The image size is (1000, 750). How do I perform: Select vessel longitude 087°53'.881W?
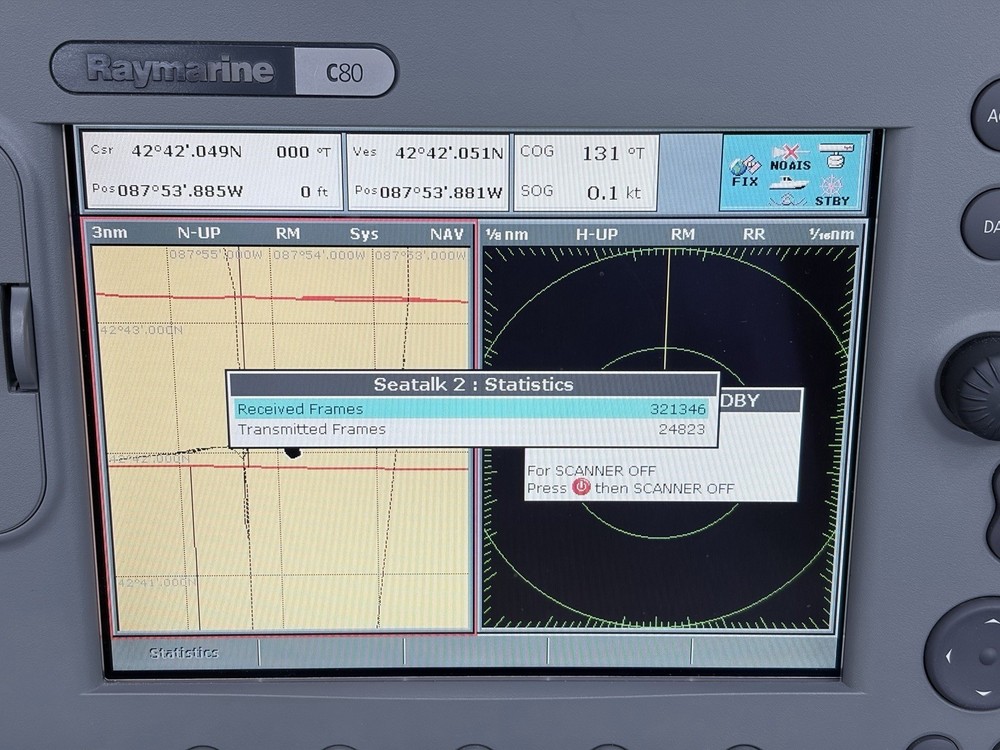tap(441, 192)
